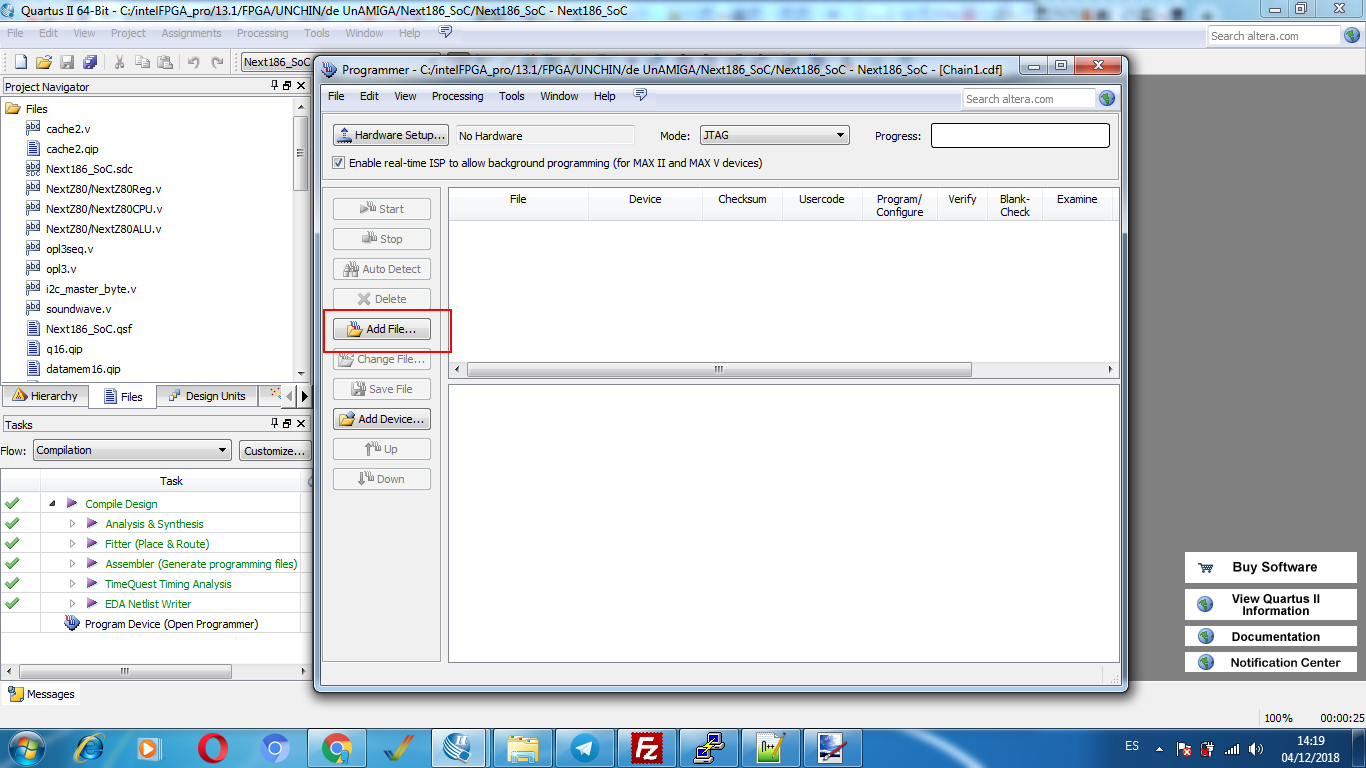Click the Documentation globe icon

pos(1205,637)
